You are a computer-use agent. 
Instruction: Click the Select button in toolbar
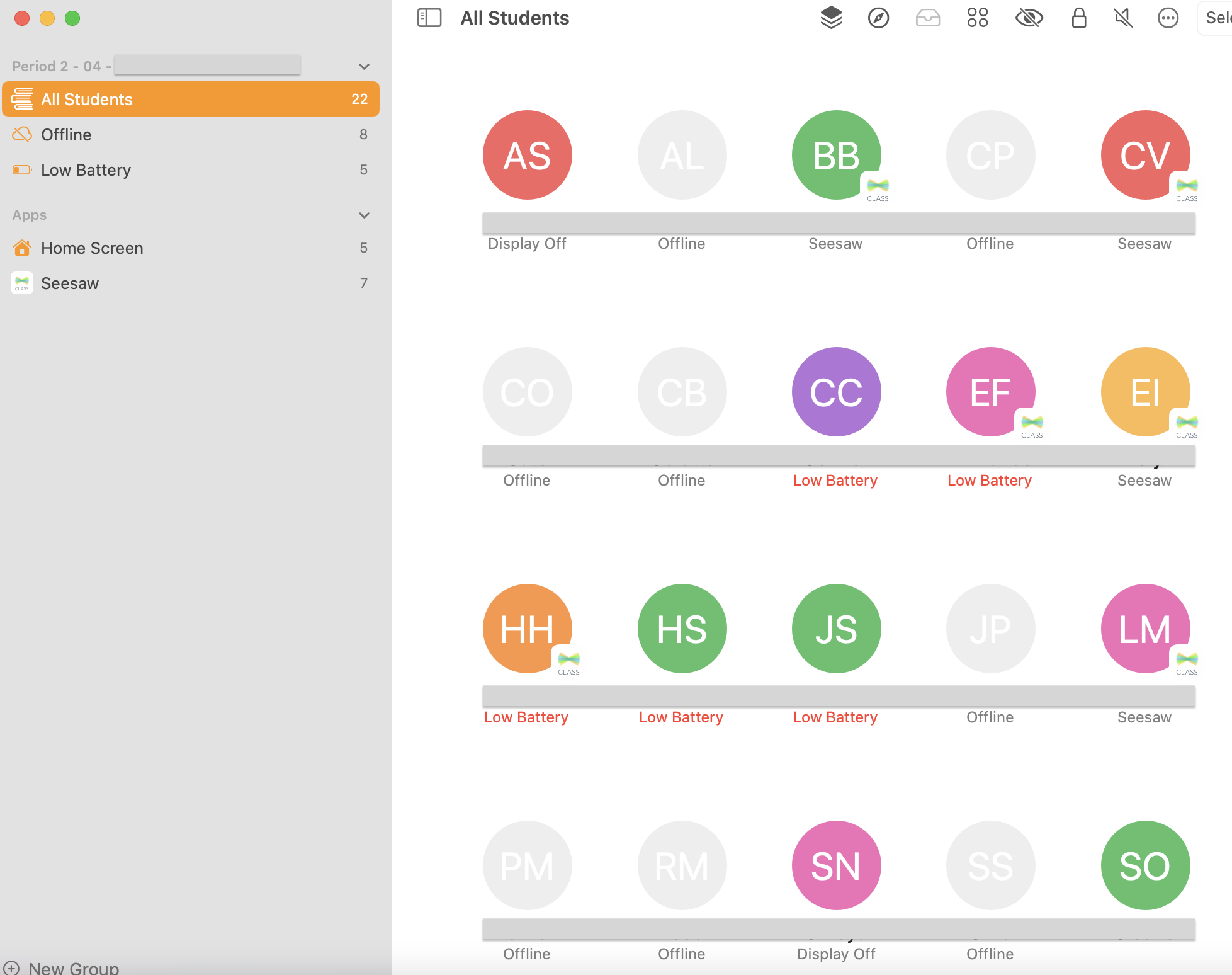point(1216,18)
